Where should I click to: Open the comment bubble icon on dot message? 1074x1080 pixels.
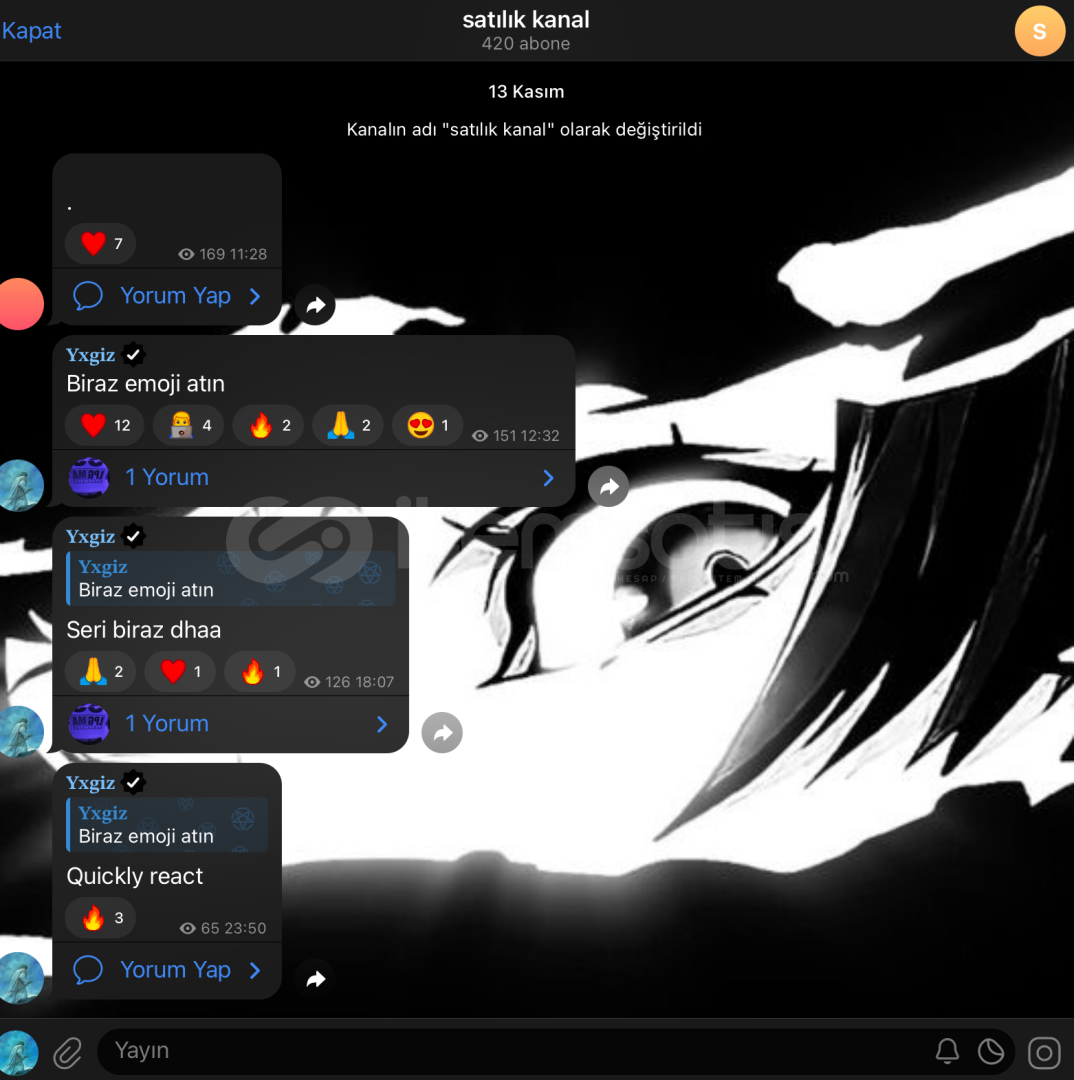[x=87, y=296]
